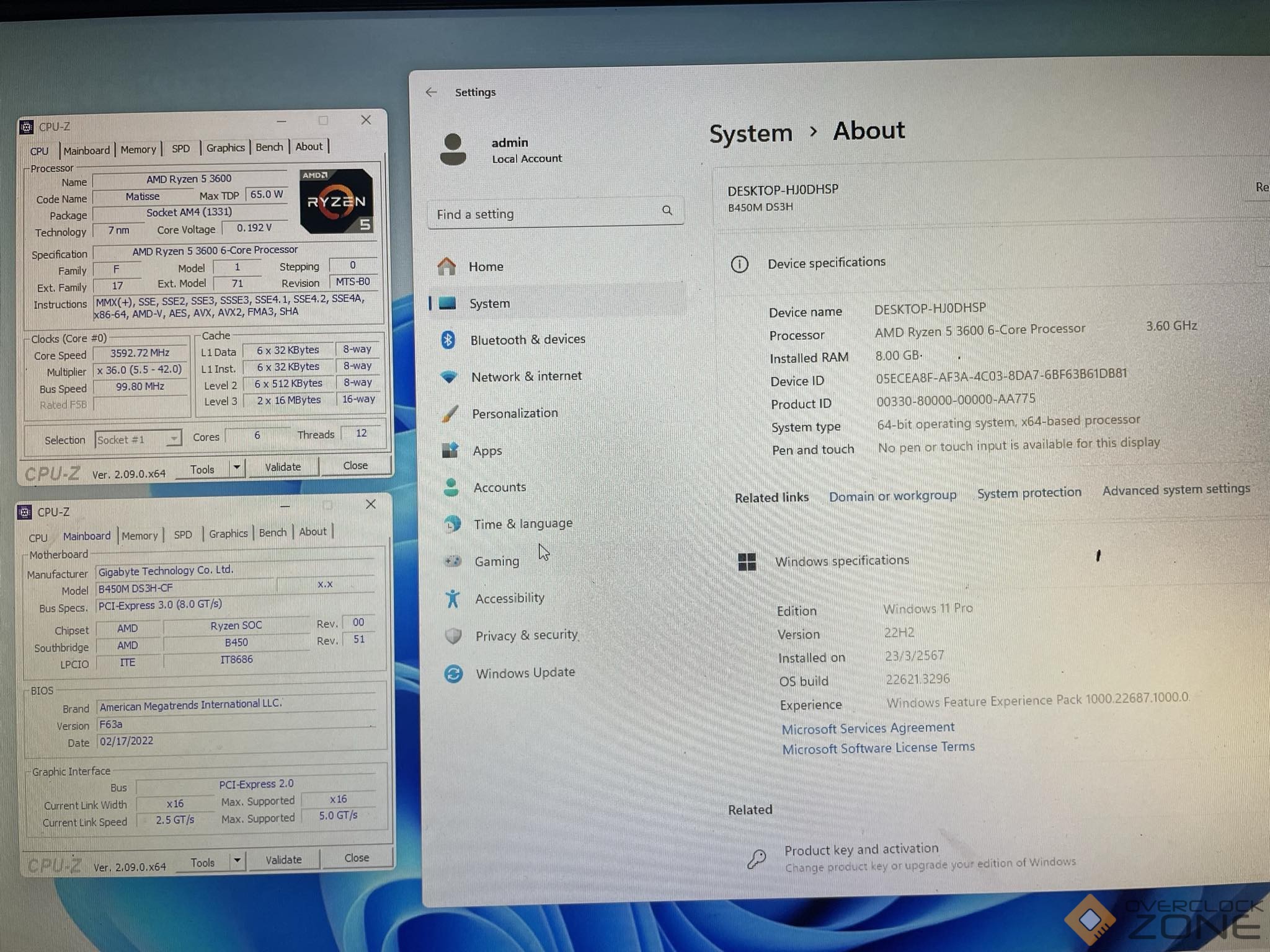
Task: Click the Accessibility figure icon
Action: point(453,598)
